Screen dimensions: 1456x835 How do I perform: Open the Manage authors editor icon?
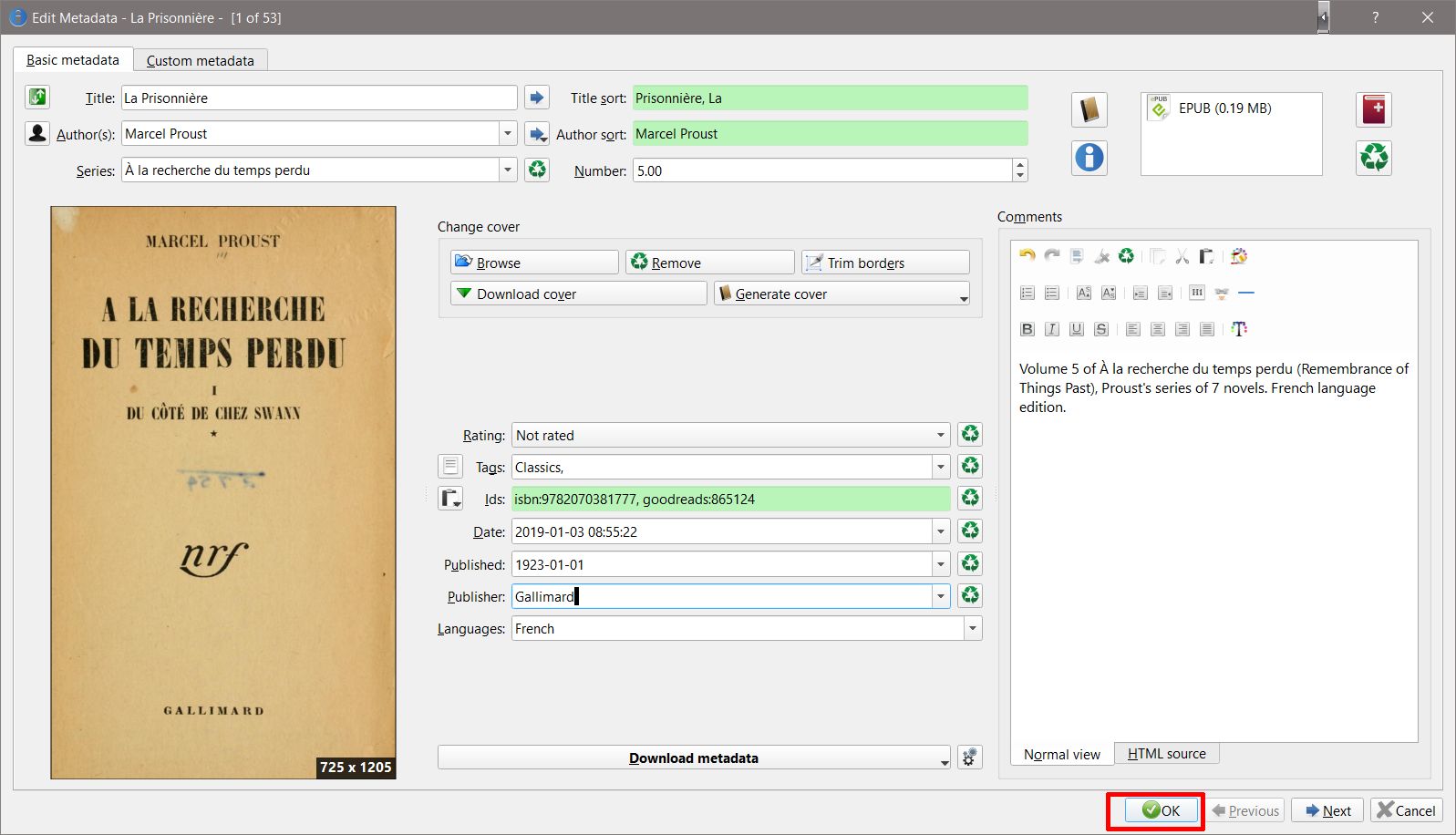pyautogui.click(x=37, y=133)
